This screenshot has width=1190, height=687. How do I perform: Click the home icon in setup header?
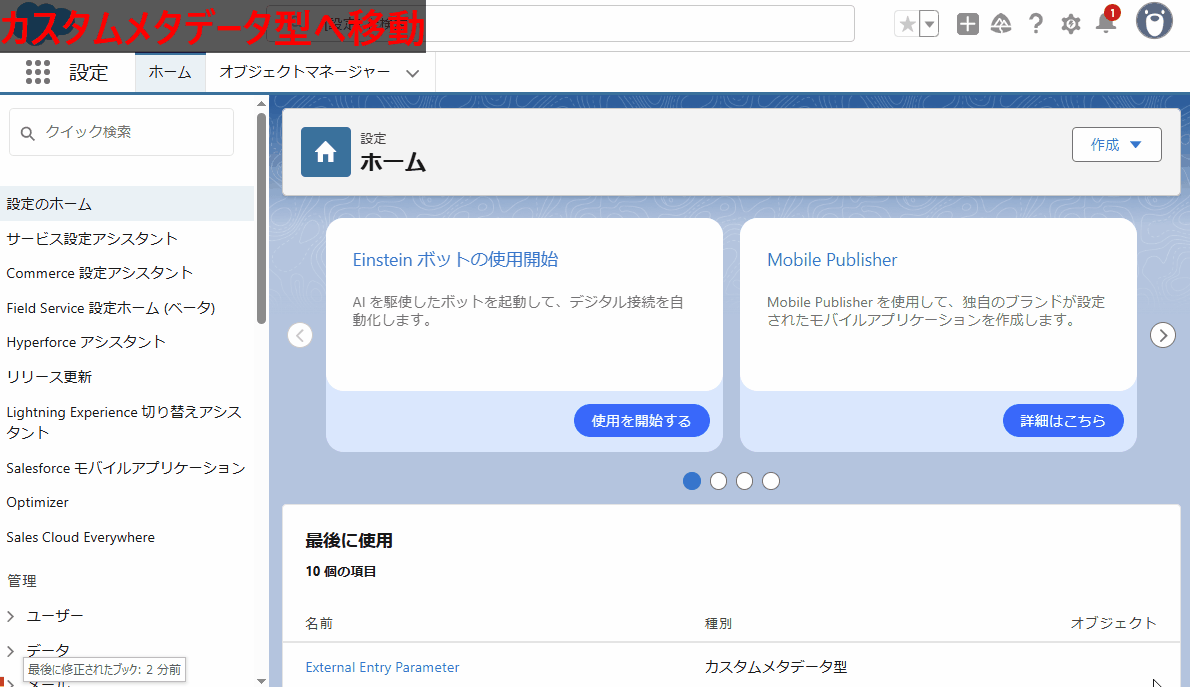[326, 152]
